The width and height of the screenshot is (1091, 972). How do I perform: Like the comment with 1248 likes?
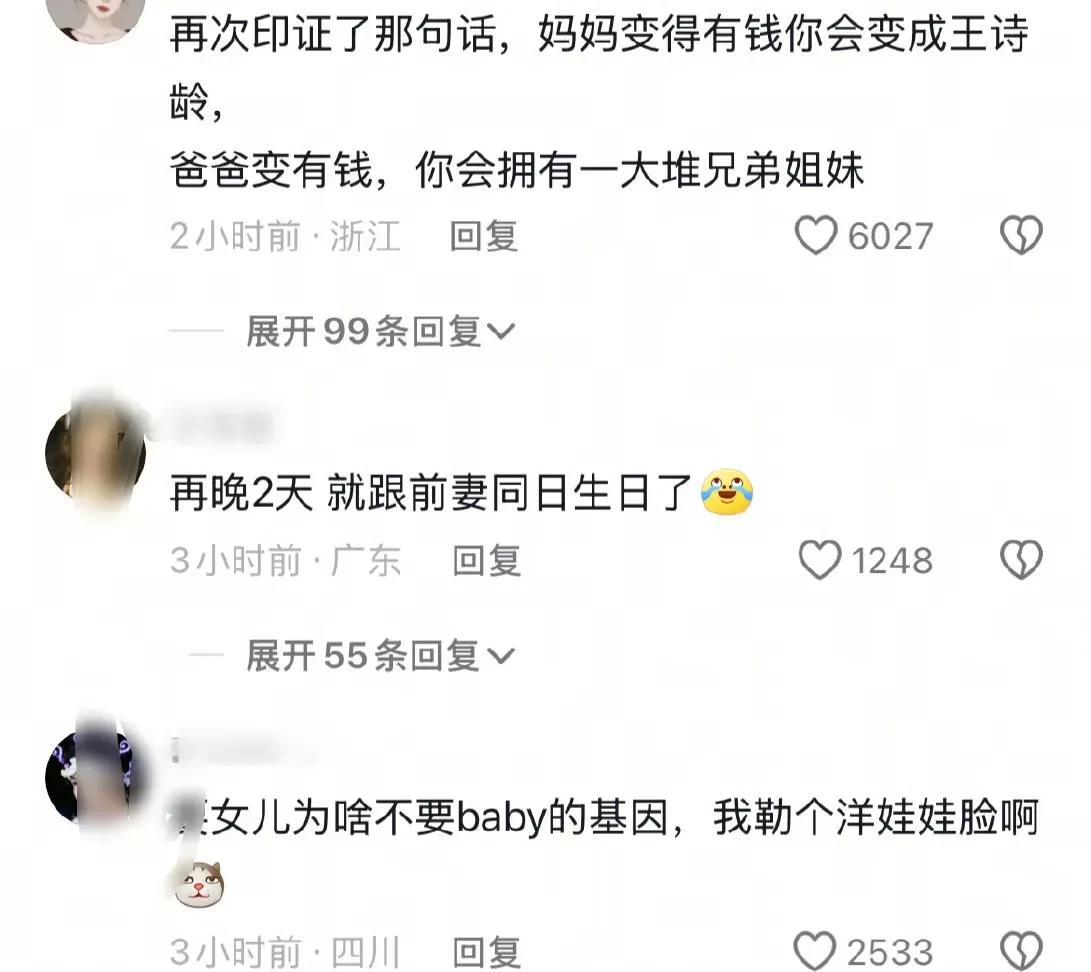(819, 559)
